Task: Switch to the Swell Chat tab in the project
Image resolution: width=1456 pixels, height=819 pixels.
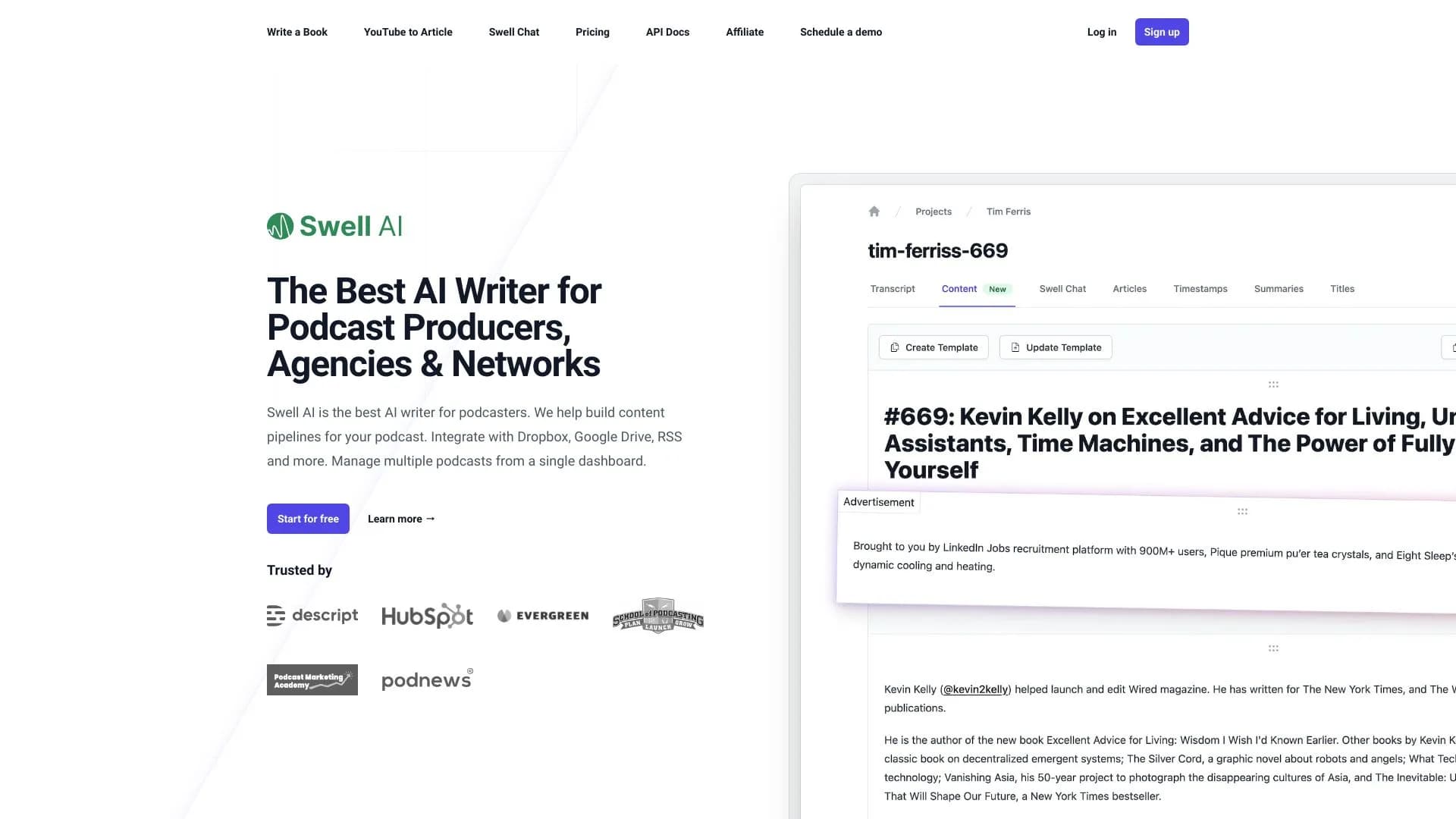Action: click(x=1062, y=289)
